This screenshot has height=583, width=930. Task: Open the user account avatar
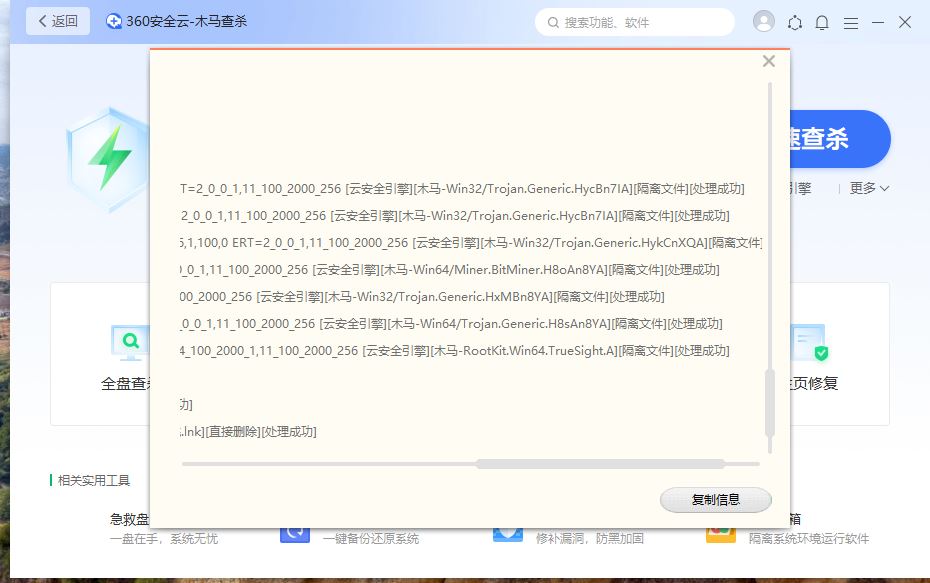(764, 21)
